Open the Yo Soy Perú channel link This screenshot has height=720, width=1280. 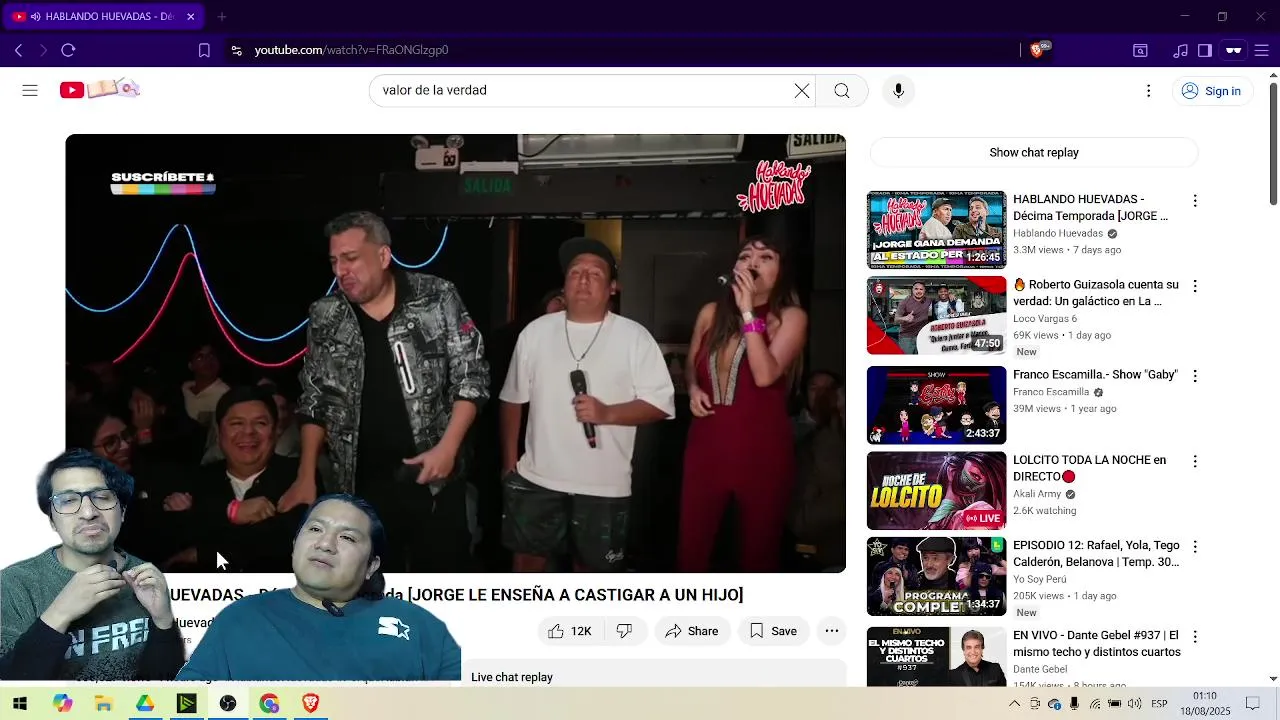[1040, 579]
